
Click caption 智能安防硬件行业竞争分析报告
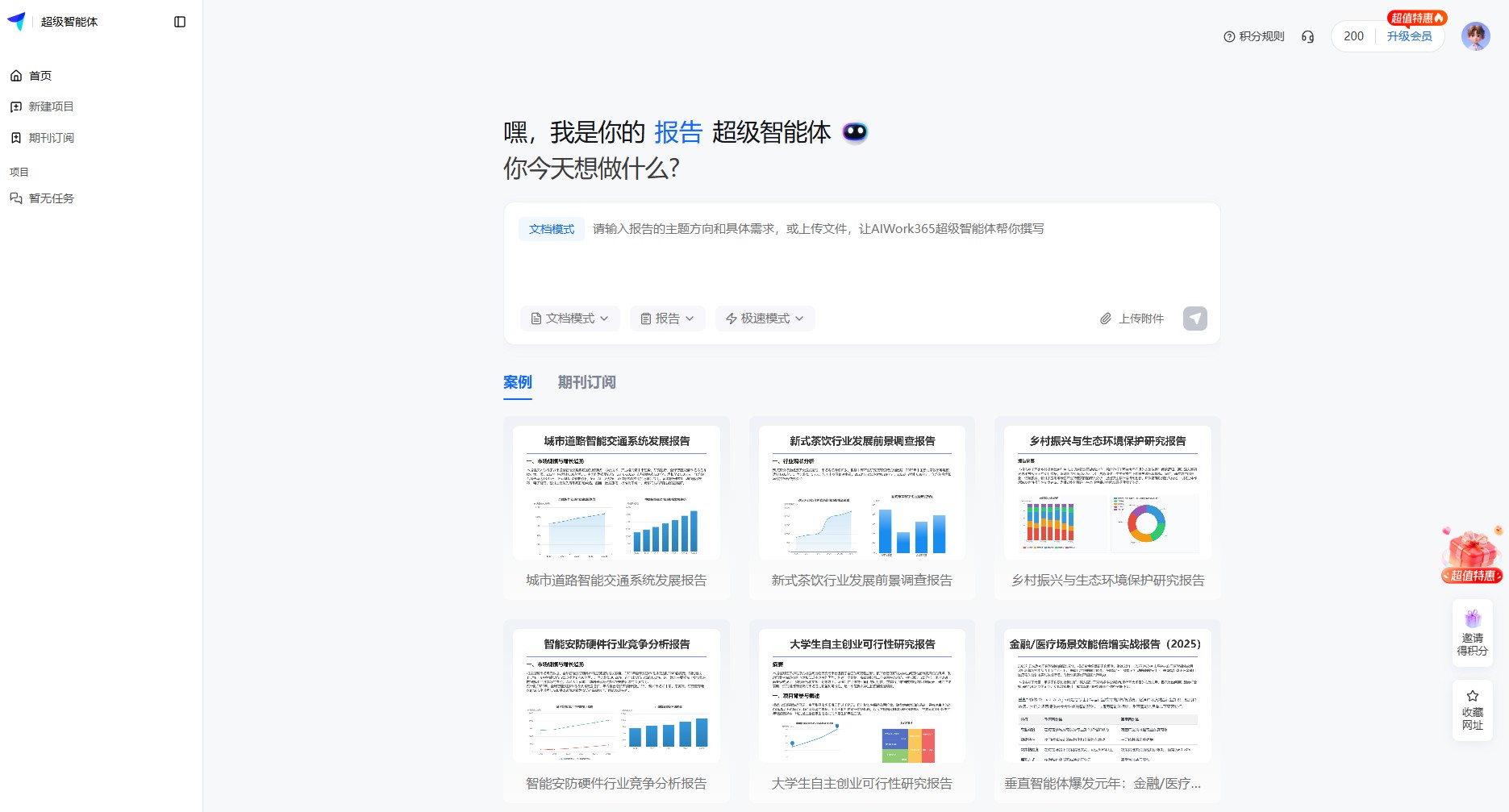(x=616, y=784)
